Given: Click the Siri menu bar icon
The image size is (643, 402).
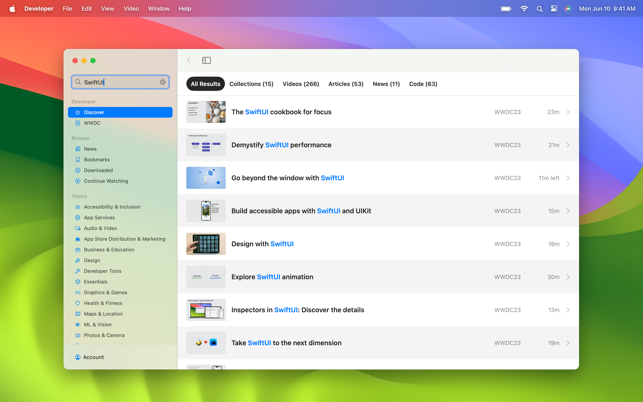Looking at the screenshot, I should coord(568,9).
